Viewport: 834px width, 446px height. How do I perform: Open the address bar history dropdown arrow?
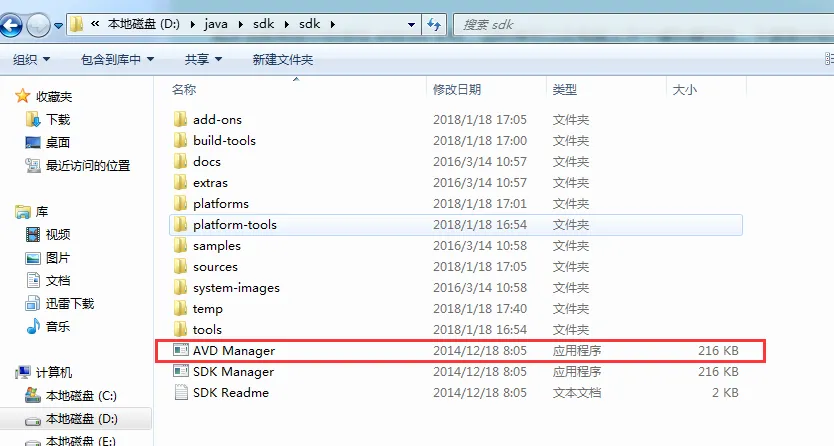pos(411,24)
